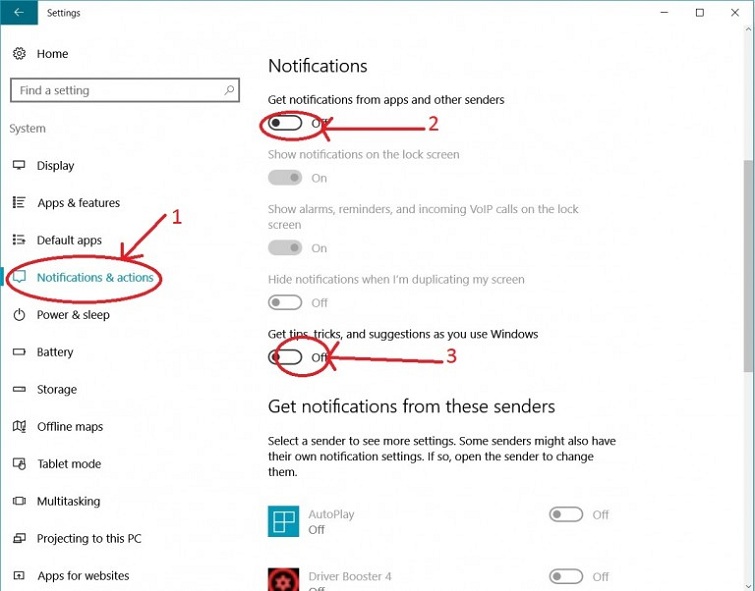This screenshot has width=755, height=591.
Task: Enable AutoPlay notifications toggle
Action: (566, 515)
